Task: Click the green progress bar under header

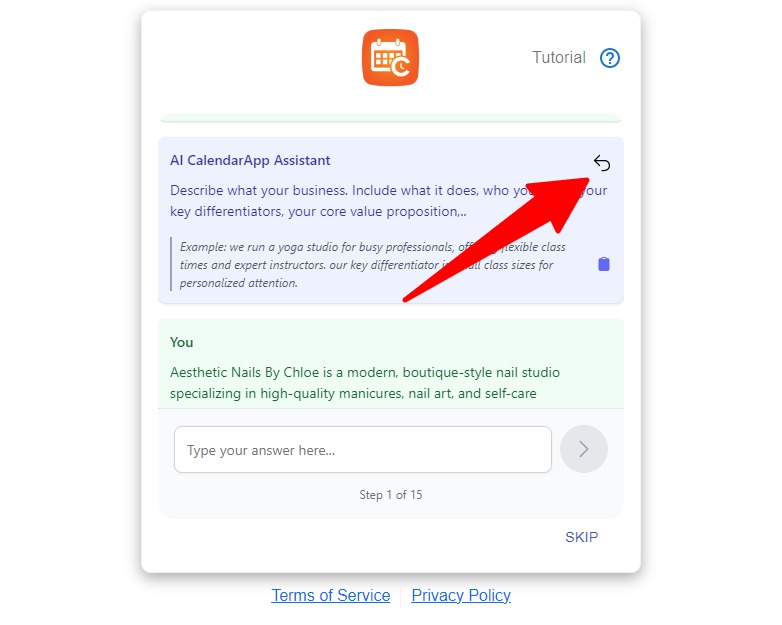Action: (x=391, y=118)
